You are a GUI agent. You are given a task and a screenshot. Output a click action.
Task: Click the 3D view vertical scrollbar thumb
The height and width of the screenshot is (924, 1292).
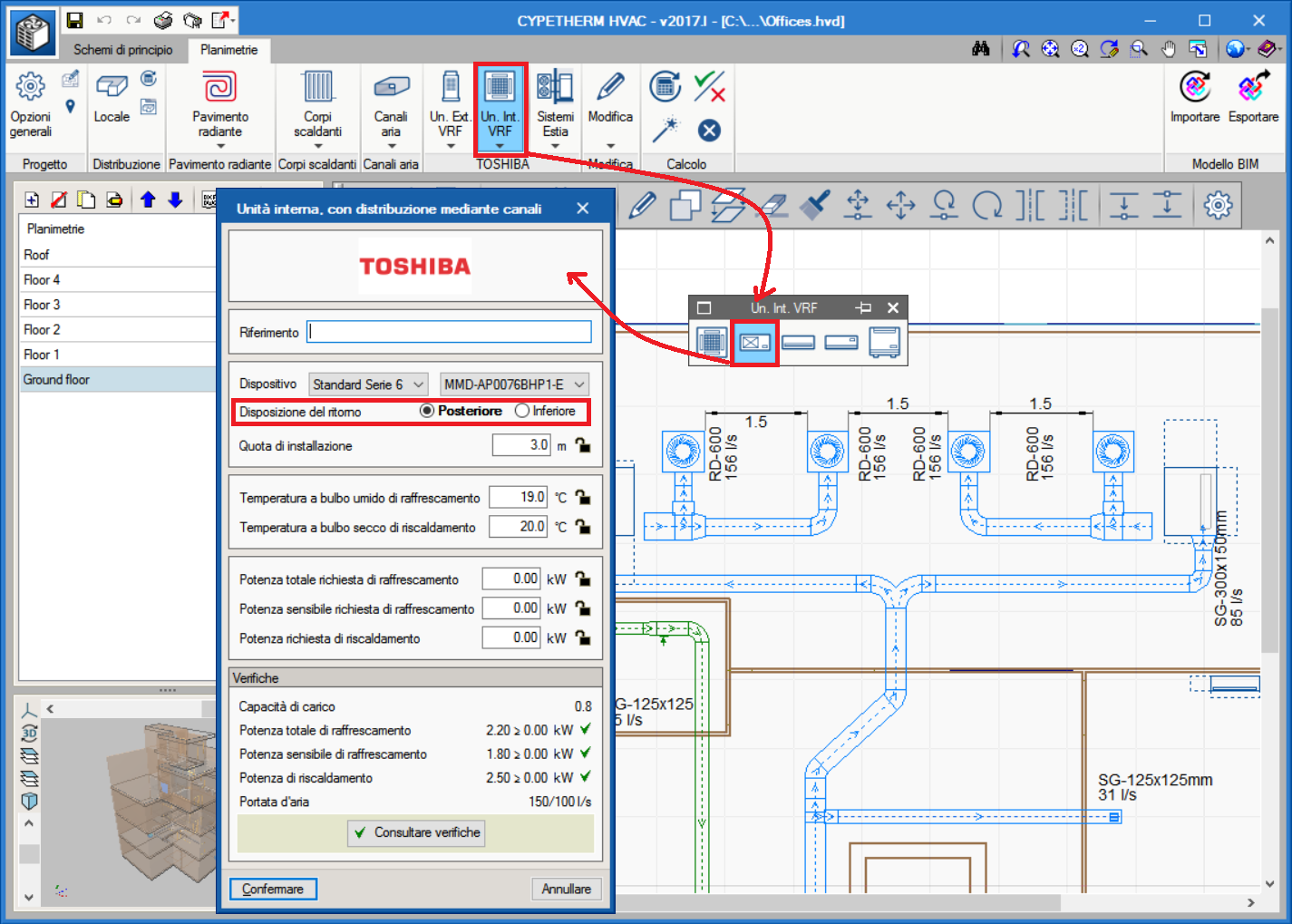[x=29, y=854]
